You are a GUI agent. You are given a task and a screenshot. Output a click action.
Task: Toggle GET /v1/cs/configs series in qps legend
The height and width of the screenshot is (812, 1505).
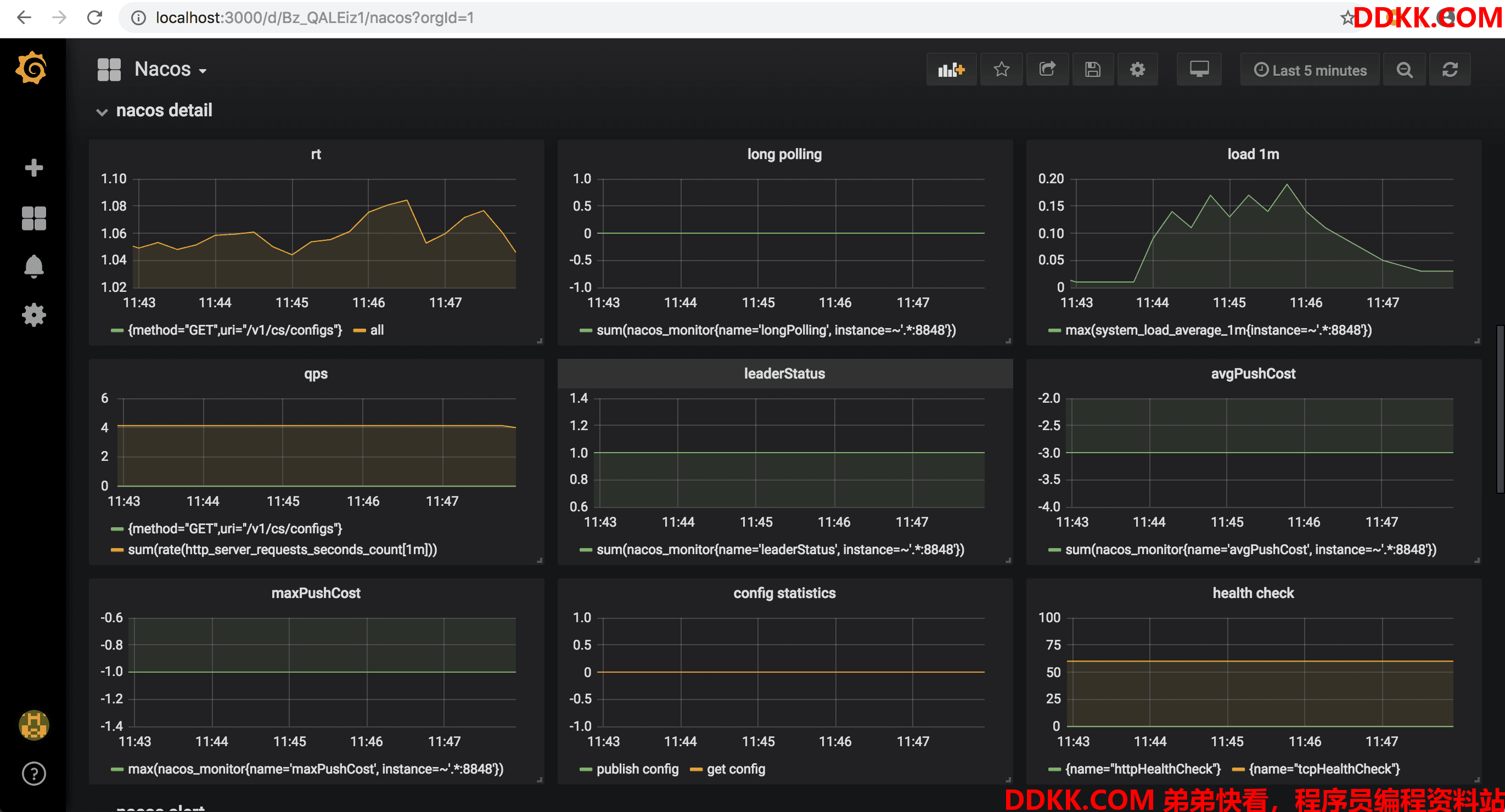(x=235, y=529)
